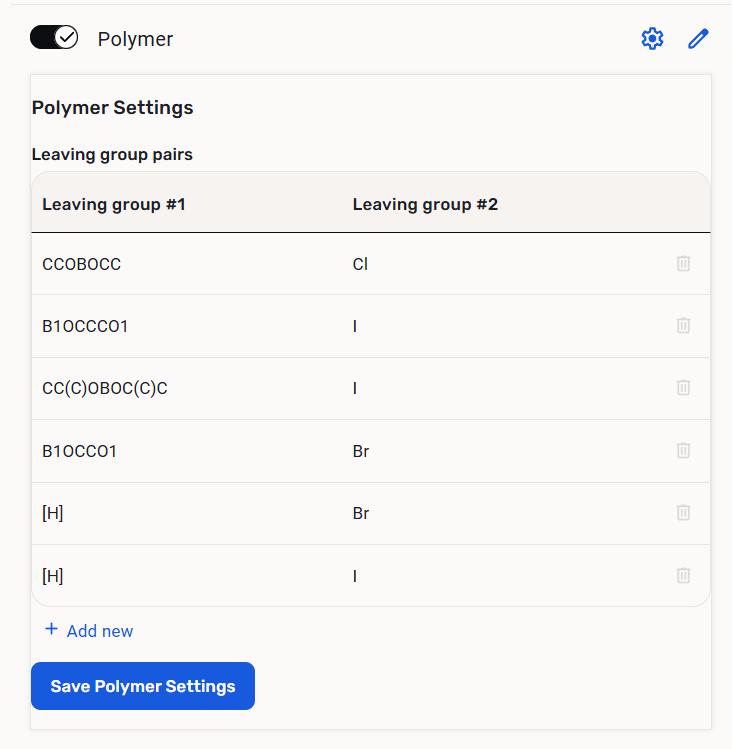Delete the CCOBOCC and Cl pair
The width and height of the screenshot is (732, 749).
click(683, 264)
